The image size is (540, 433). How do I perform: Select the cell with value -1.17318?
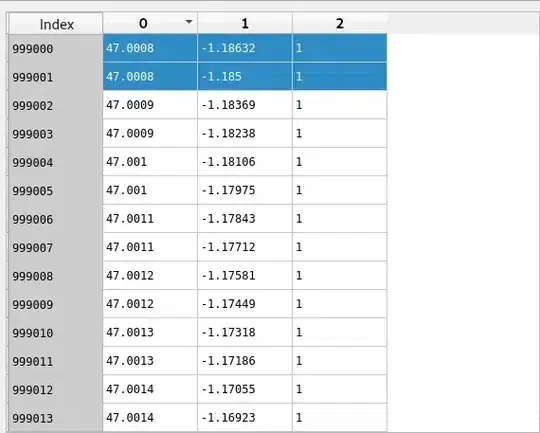(x=245, y=332)
